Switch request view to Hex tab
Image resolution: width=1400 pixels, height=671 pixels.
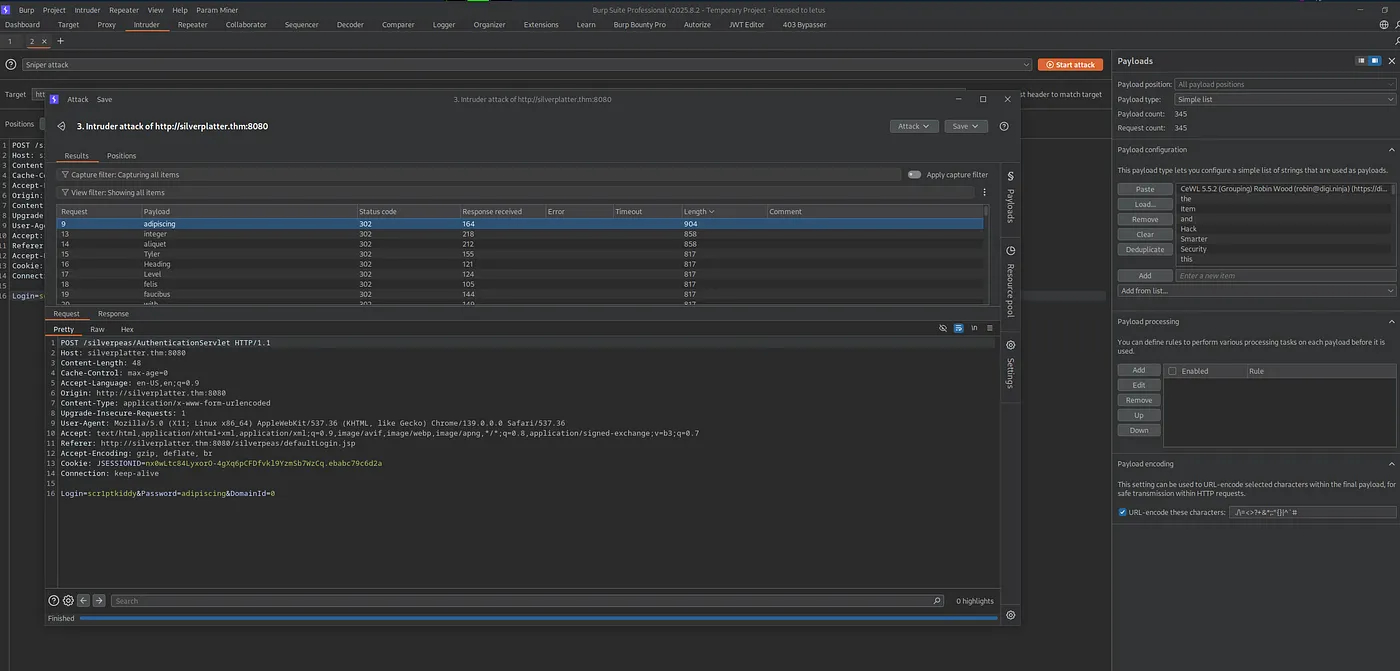pos(127,329)
